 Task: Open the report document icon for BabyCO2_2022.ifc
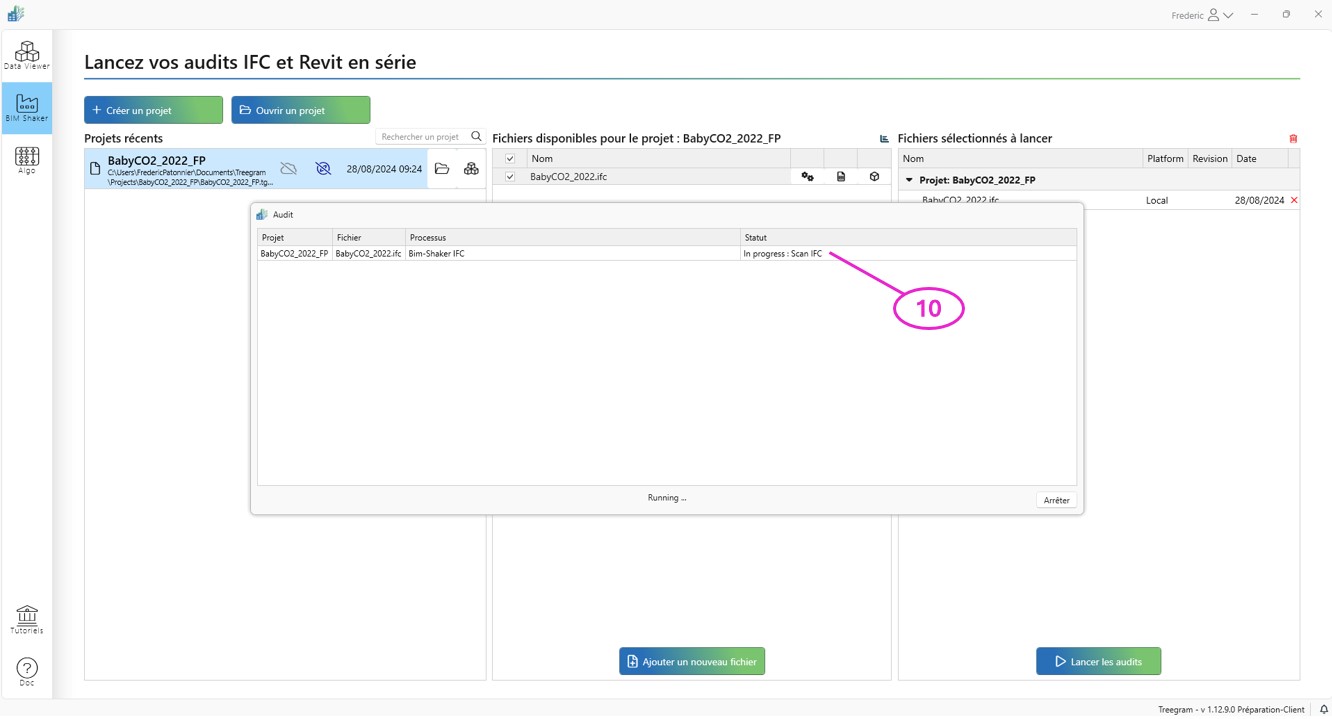tap(841, 177)
